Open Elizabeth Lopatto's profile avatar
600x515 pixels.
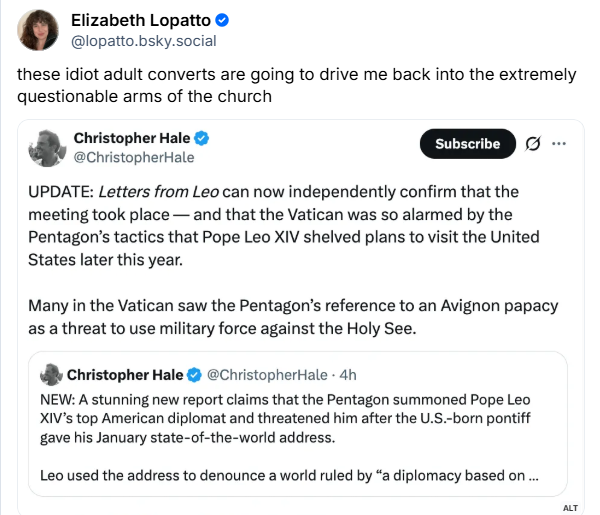click(38, 30)
